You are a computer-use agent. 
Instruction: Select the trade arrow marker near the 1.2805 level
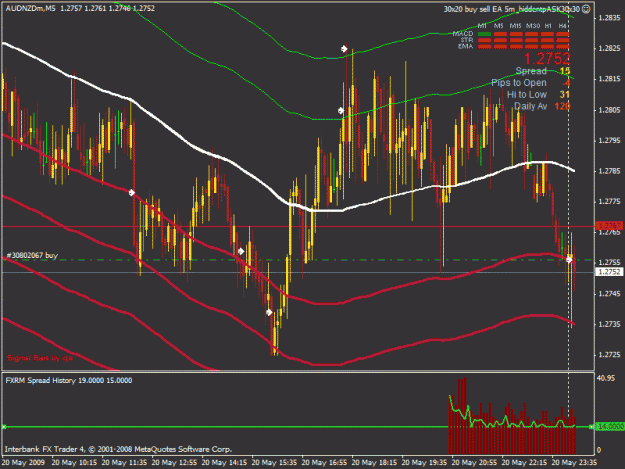click(341, 110)
